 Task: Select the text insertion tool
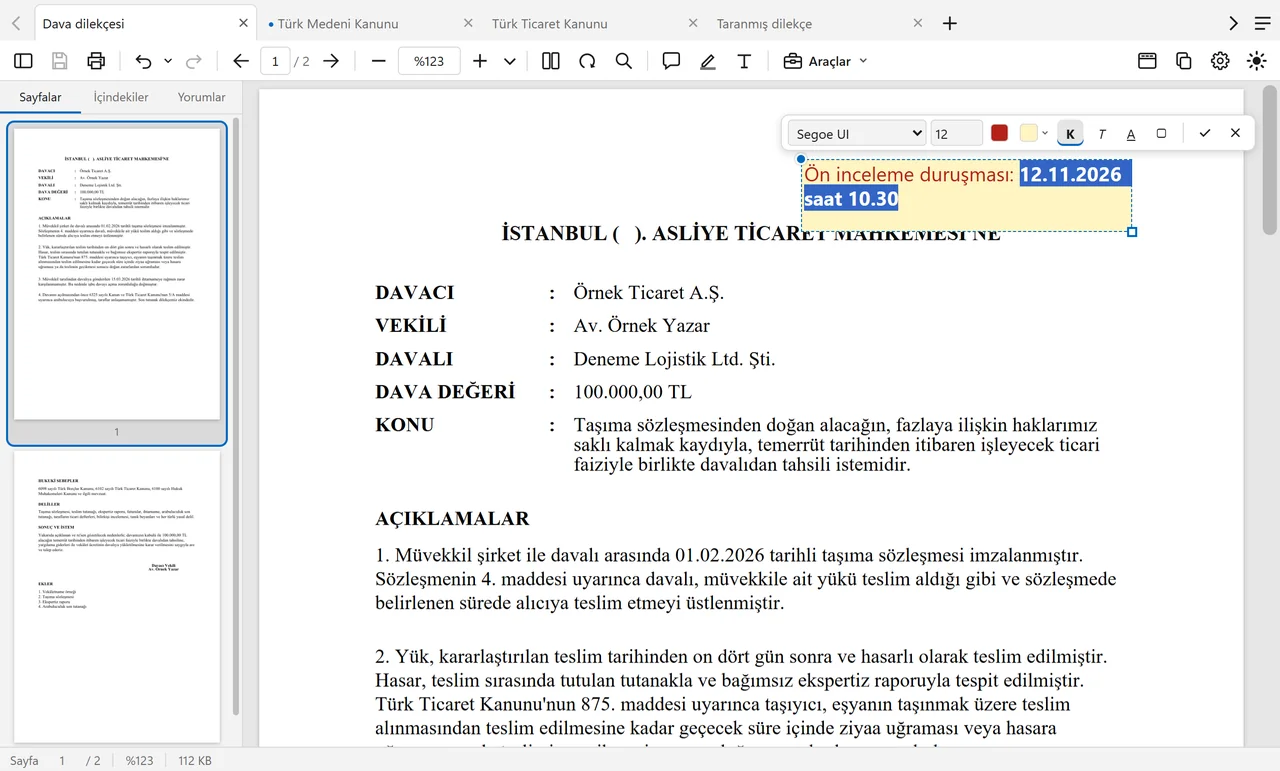pyautogui.click(x=744, y=61)
